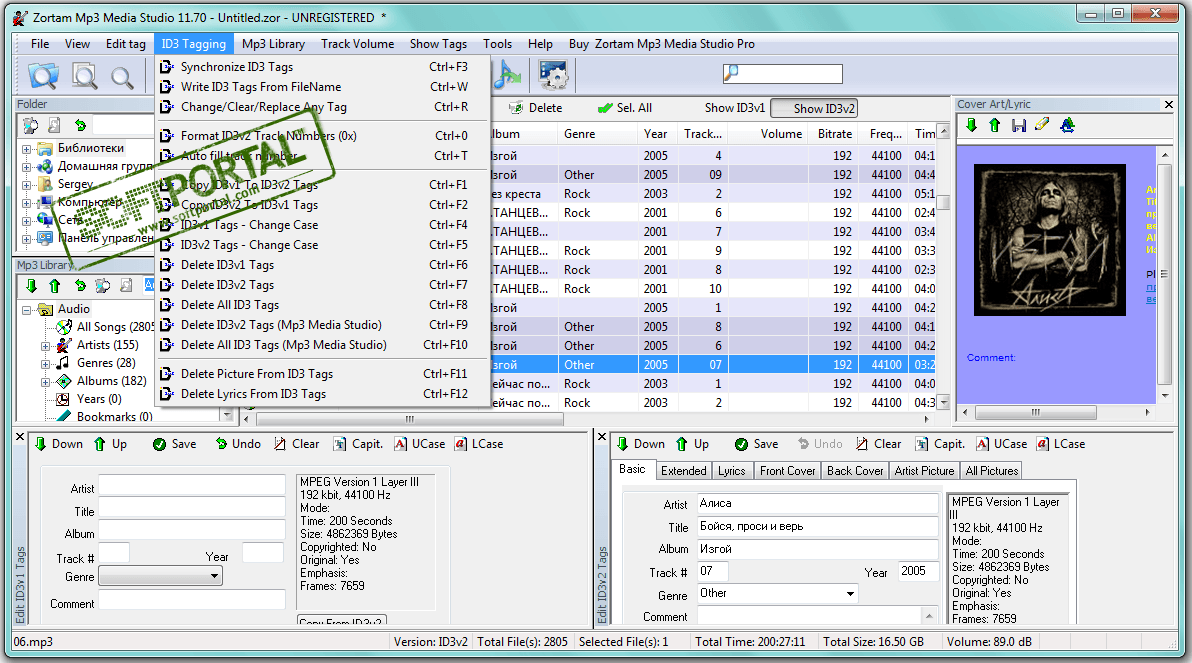Click the toolbar search input box
Image resolution: width=1192 pixels, height=663 pixels.
coord(782,74)
